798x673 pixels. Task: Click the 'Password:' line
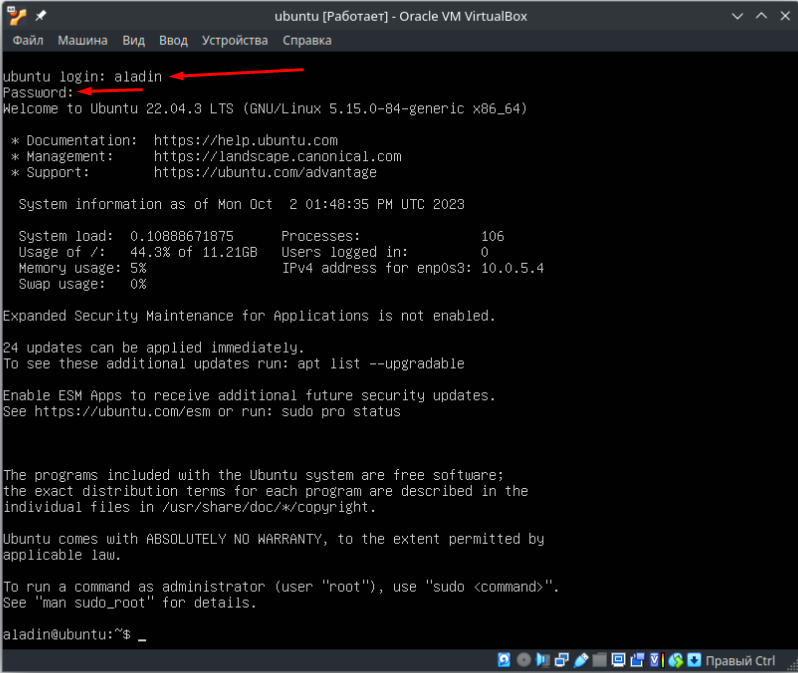[x=38, y=93]
